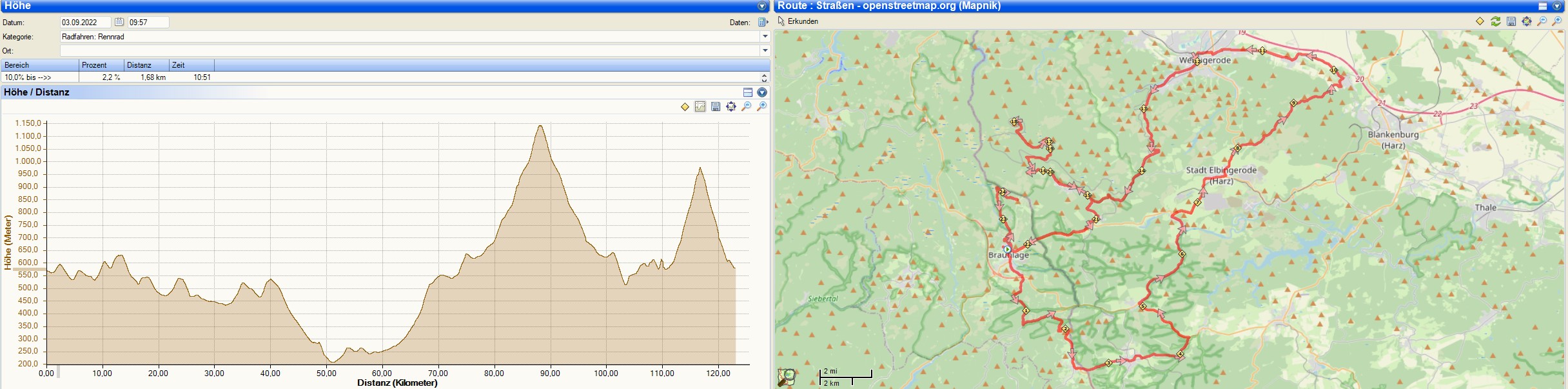The width and height of the screenshot is (1568, 389).
Task: Click the refresh map icon
Action: point(1495,21)
